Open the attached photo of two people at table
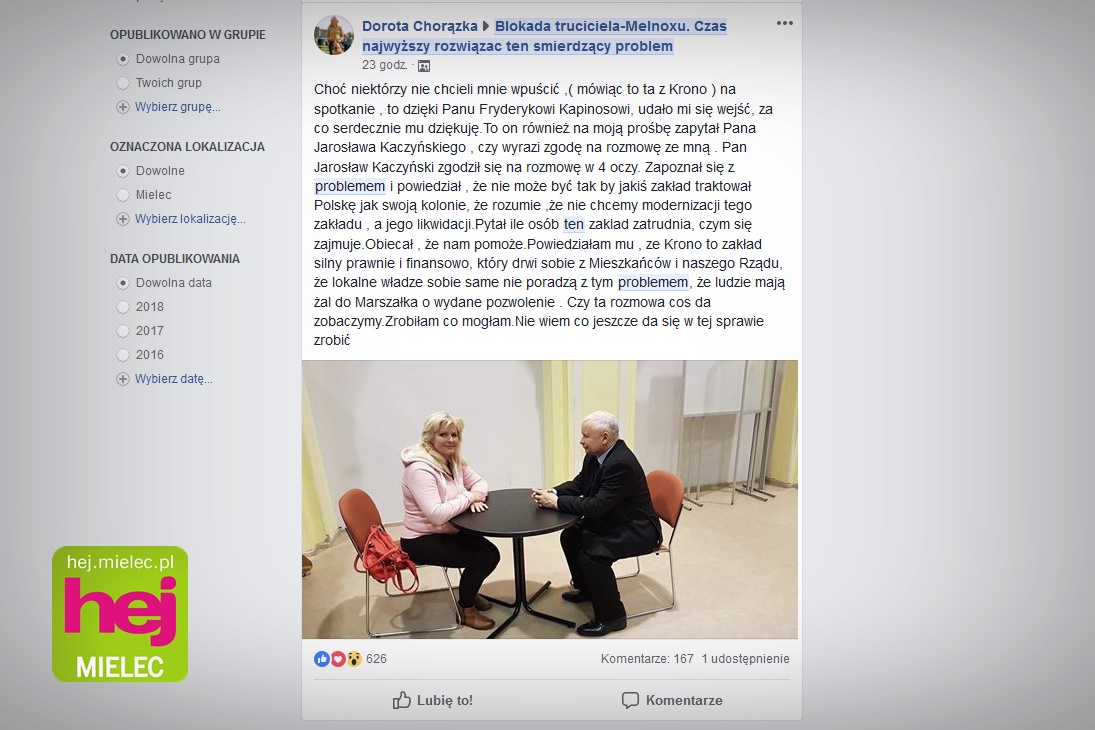 pyautogui.click(x=550, y=499)
